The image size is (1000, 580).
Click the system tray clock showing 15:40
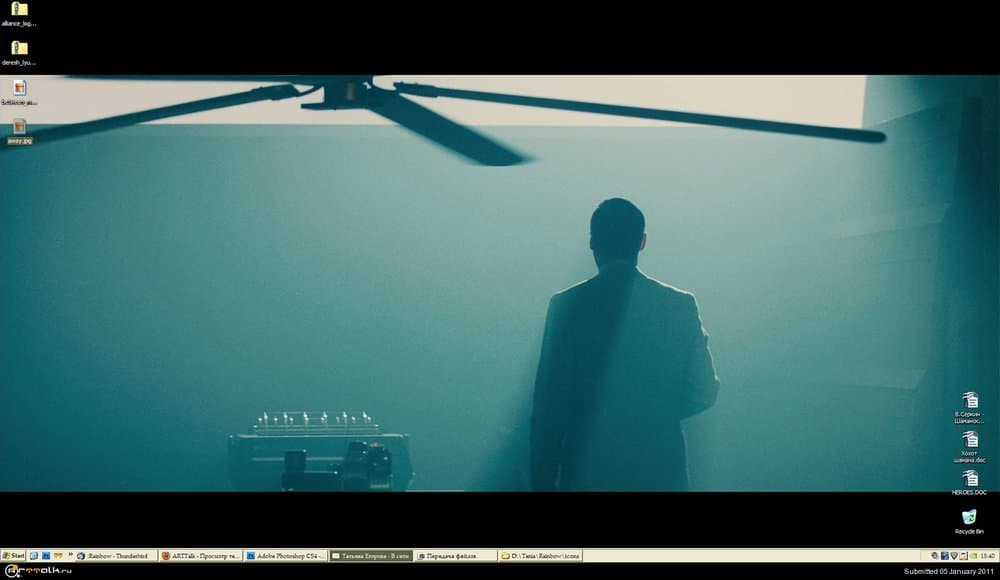point(987,555)
